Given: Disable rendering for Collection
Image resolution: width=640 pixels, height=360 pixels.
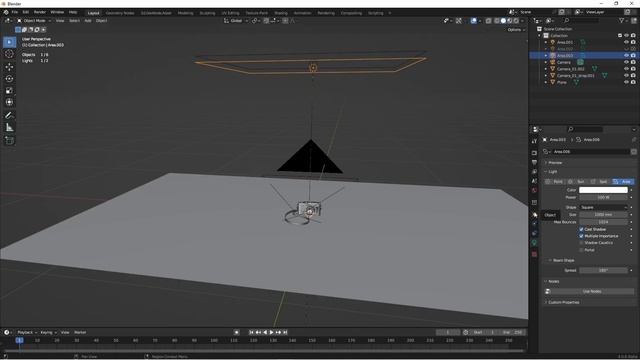Looking at the screenshot, I should click(x=633, y=36).
